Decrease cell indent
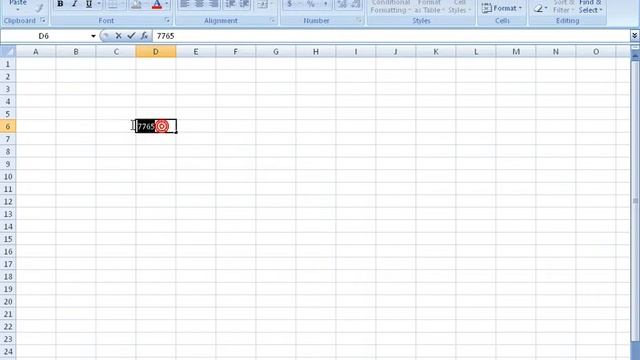This screenshot has width=640, height=360. click(x=230, y=4)
